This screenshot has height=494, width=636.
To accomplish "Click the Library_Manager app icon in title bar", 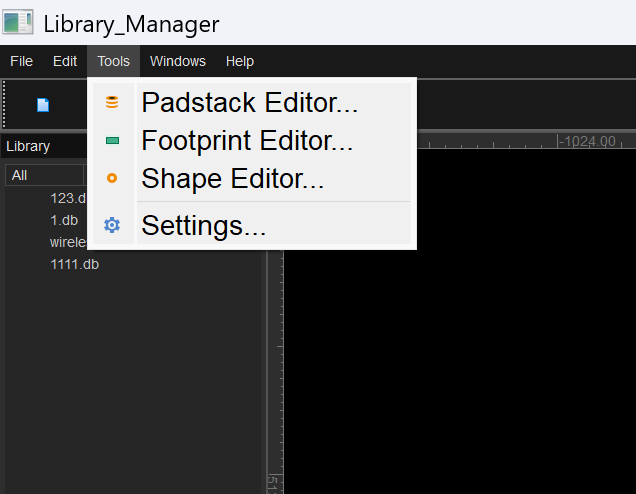I will [x=18, y=22].
